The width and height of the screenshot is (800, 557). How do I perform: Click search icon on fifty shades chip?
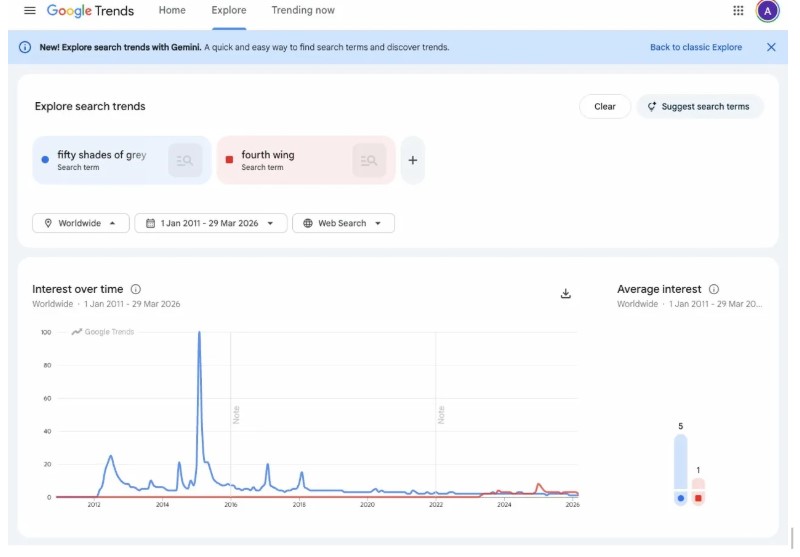click(185, 160)
